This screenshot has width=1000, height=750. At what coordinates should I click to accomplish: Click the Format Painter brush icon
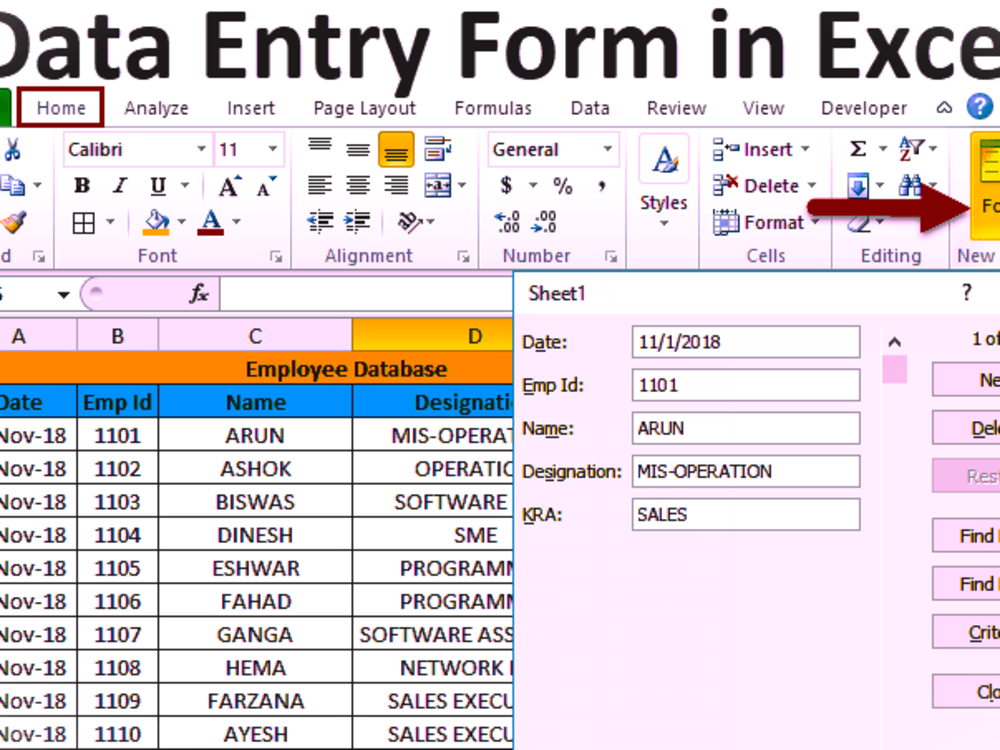[x=13, y=222]
